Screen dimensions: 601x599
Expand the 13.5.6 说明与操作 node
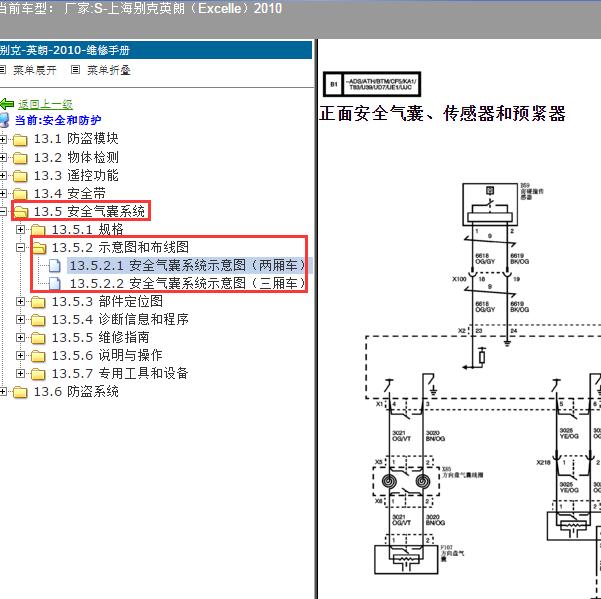(20, 356)
